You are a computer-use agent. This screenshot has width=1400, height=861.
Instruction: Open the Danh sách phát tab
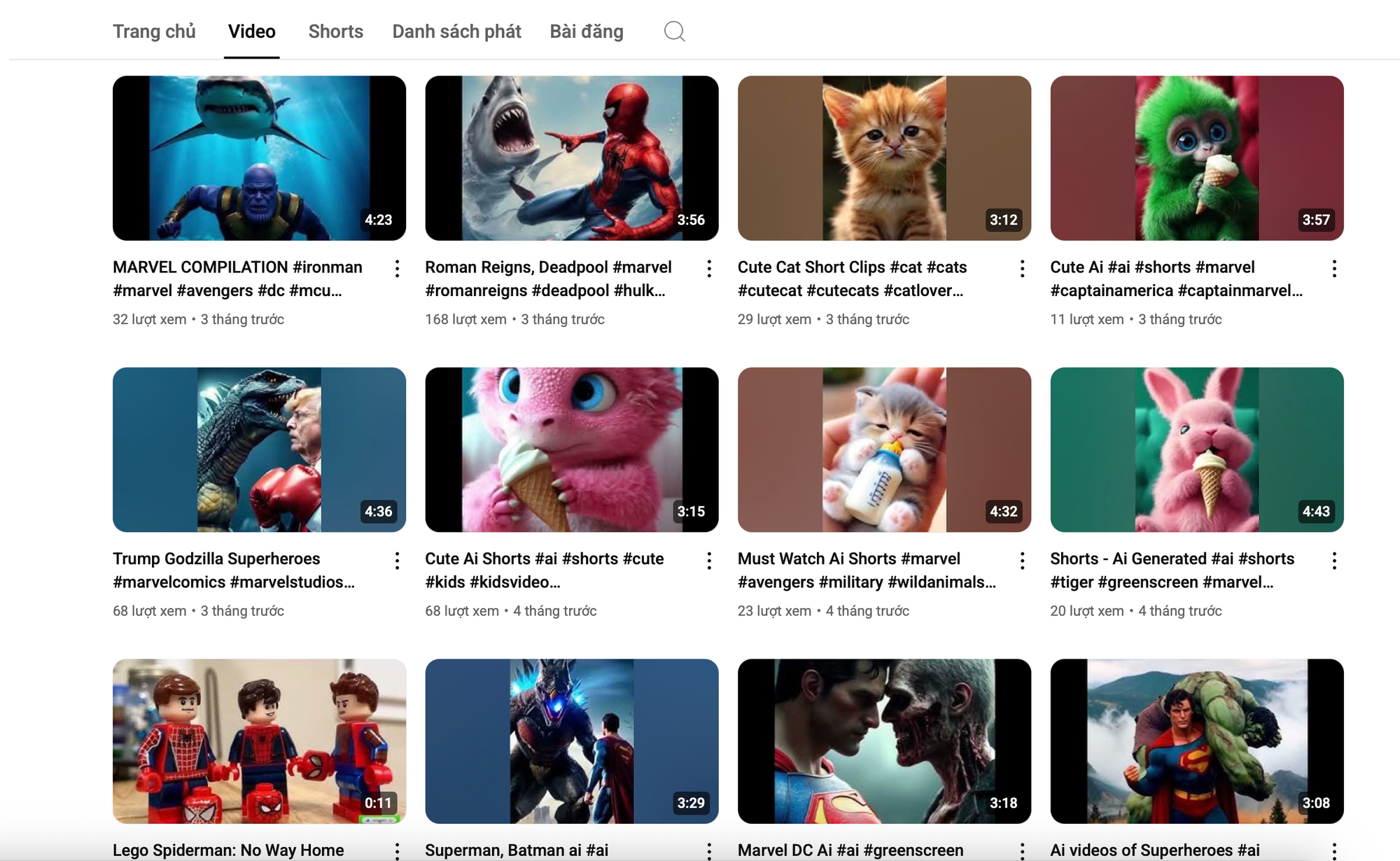click(456, 31)
